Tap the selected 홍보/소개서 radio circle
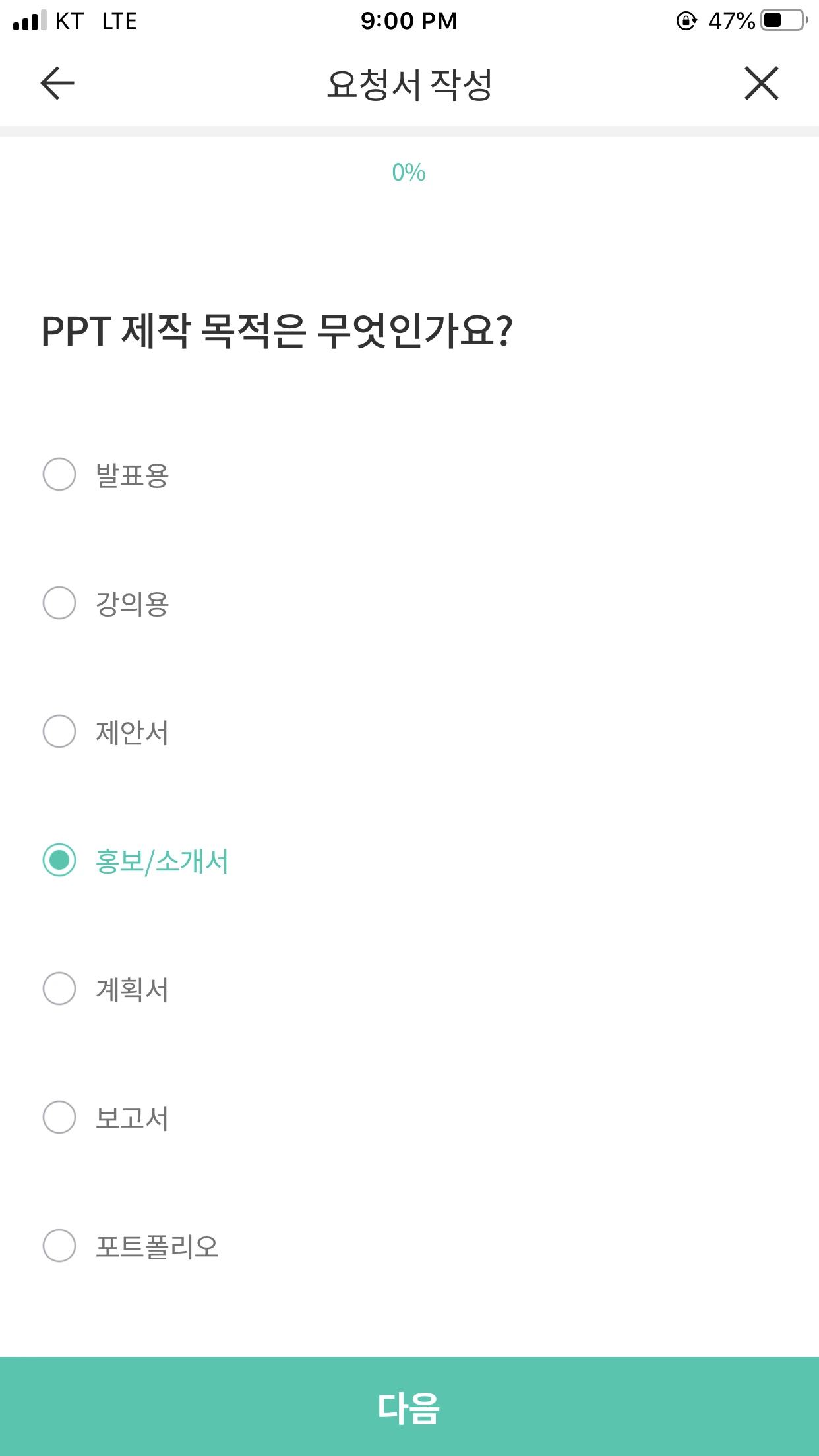819x1456 pixels. 59,860
